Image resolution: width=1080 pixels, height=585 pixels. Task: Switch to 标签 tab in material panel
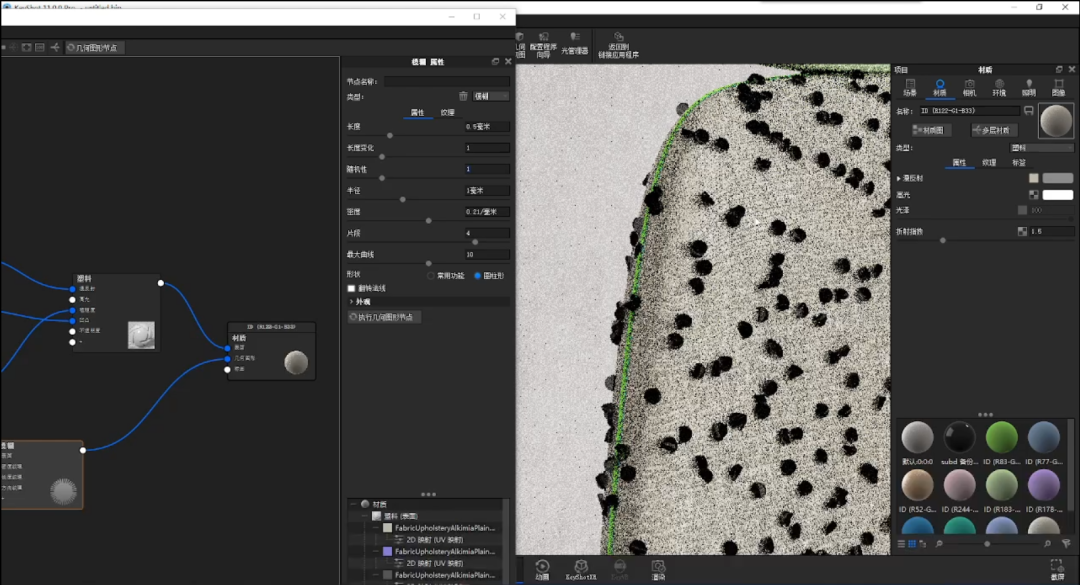point(1019,163)
